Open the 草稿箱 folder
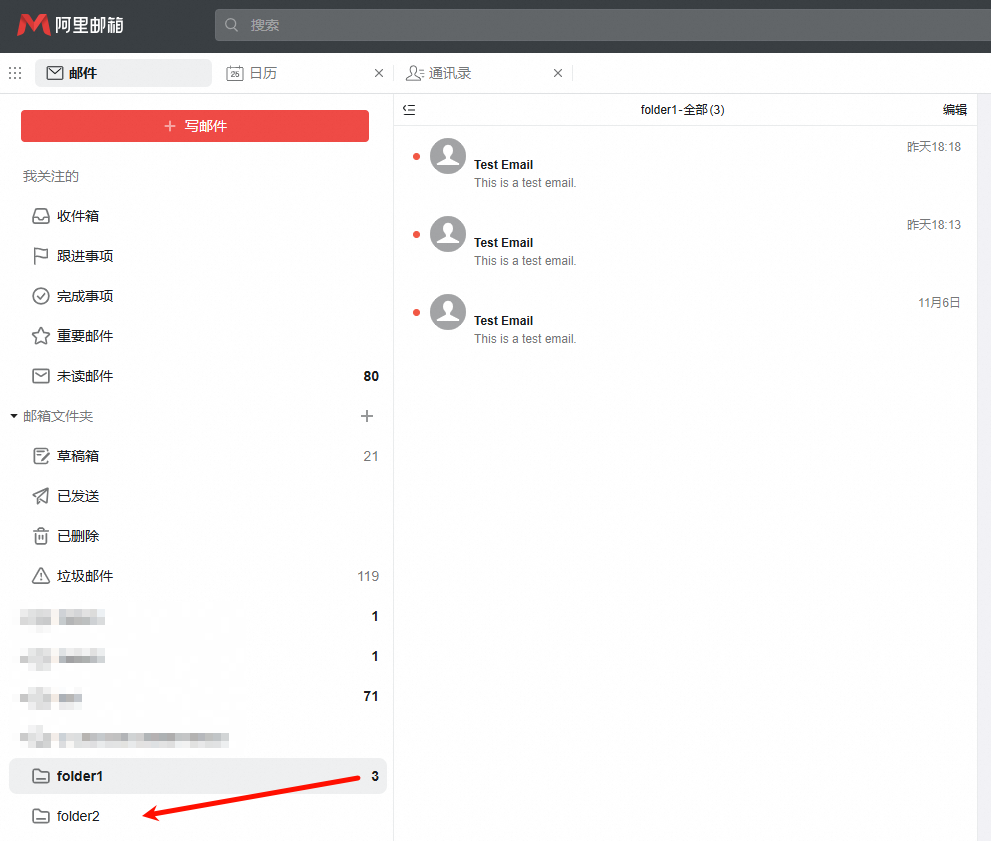991x841 pixels. 198,456
